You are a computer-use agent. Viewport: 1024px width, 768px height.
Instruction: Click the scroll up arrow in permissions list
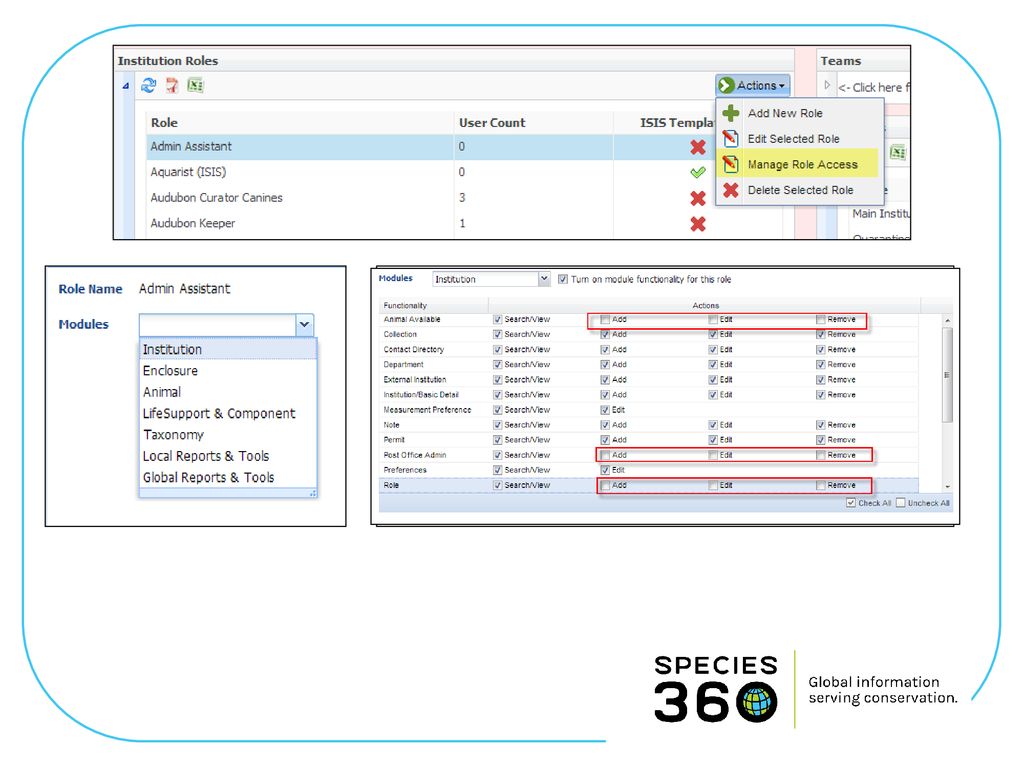click(x=947, y=320)
